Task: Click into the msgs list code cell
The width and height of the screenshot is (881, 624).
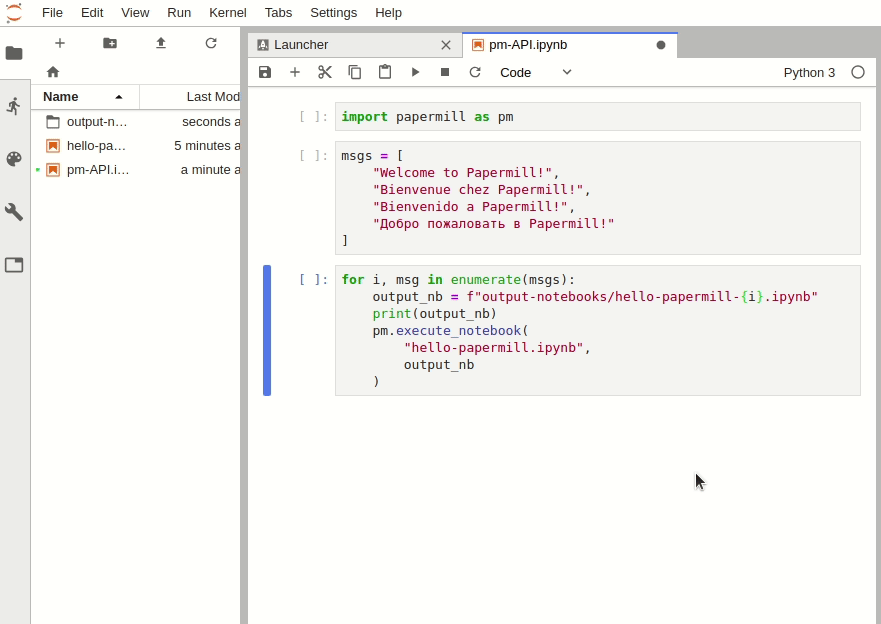Action: [597, 198]
